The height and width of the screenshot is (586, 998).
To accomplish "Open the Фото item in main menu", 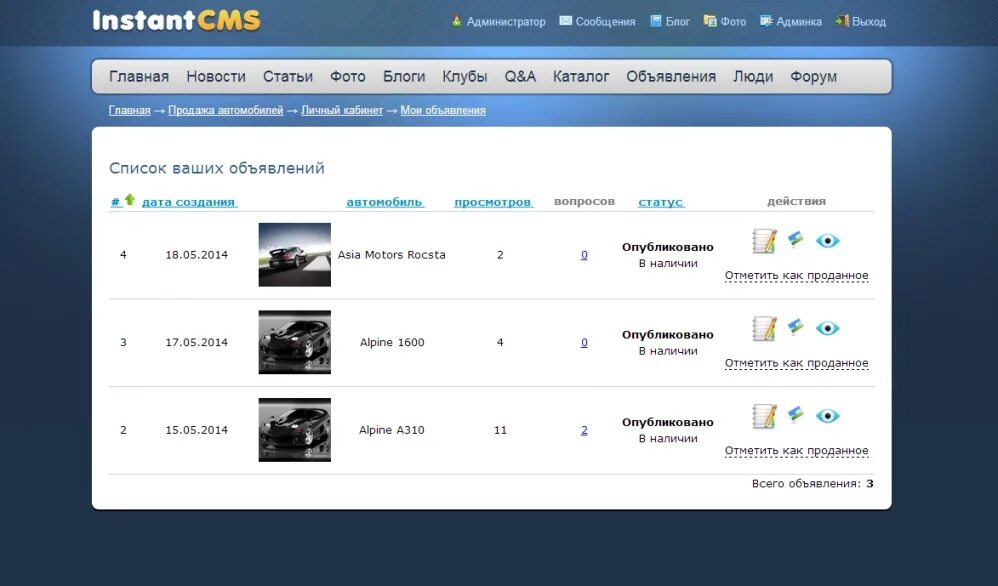I will pos(348,76).
